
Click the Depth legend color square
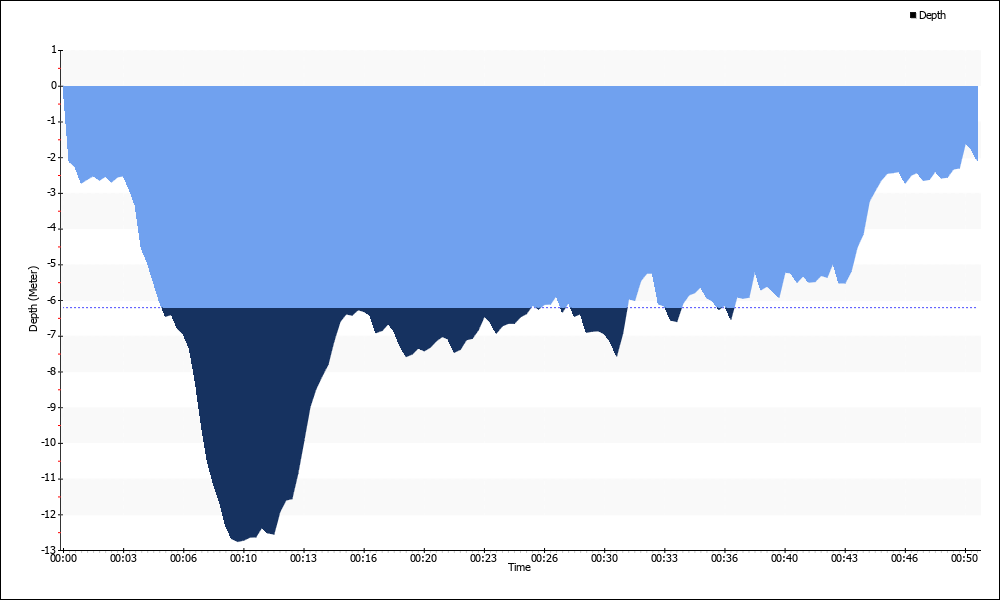point(913,15)
